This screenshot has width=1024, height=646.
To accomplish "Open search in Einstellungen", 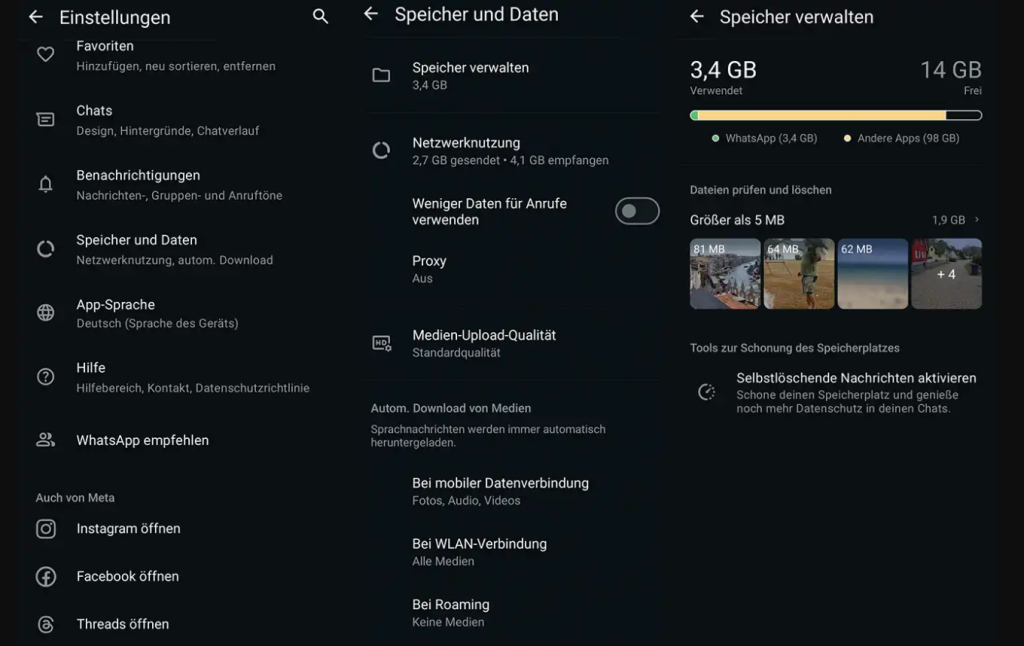I will coord(320,17).
